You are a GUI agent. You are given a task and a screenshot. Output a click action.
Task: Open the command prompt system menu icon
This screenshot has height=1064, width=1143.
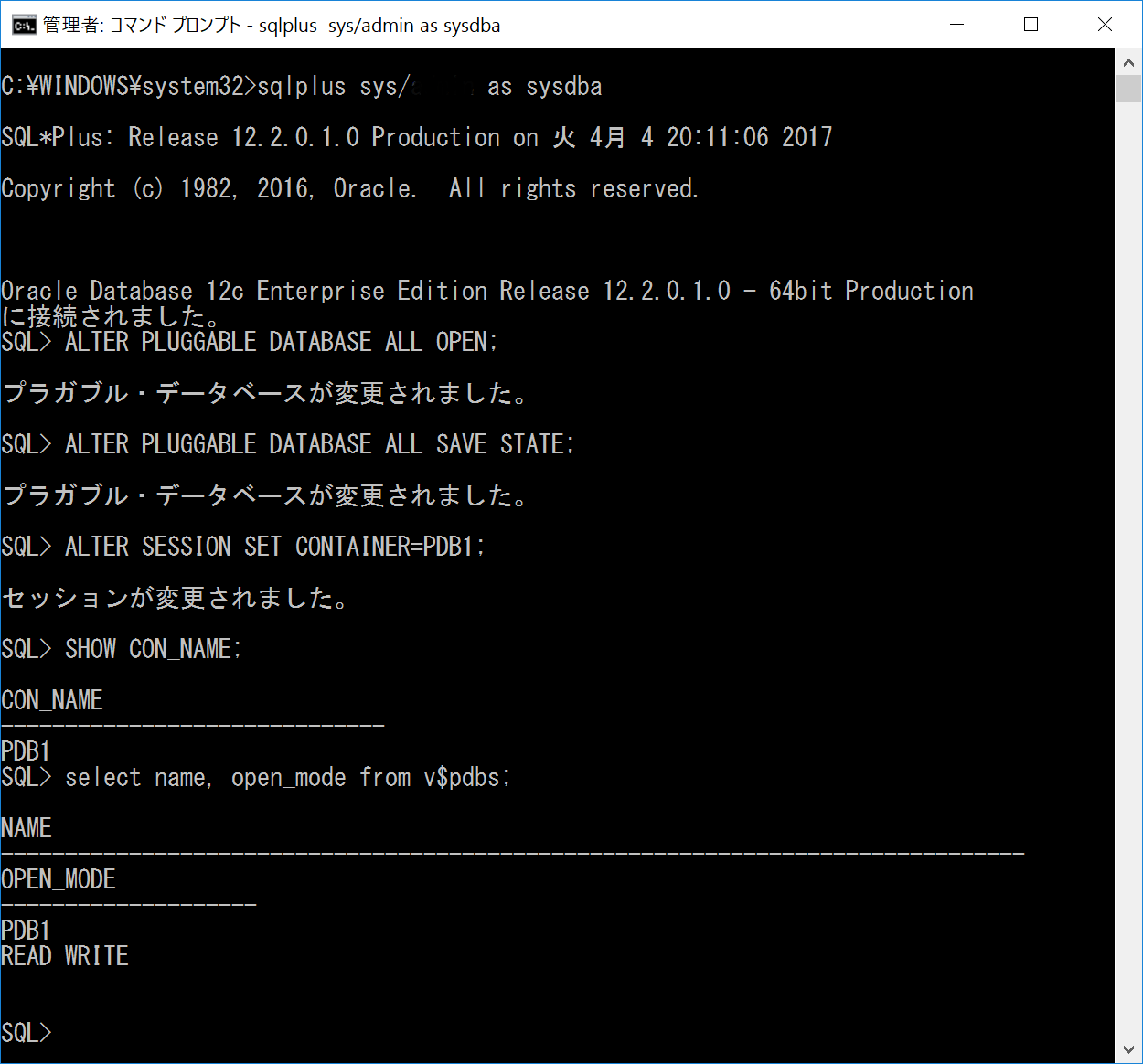tap(24, 25)
